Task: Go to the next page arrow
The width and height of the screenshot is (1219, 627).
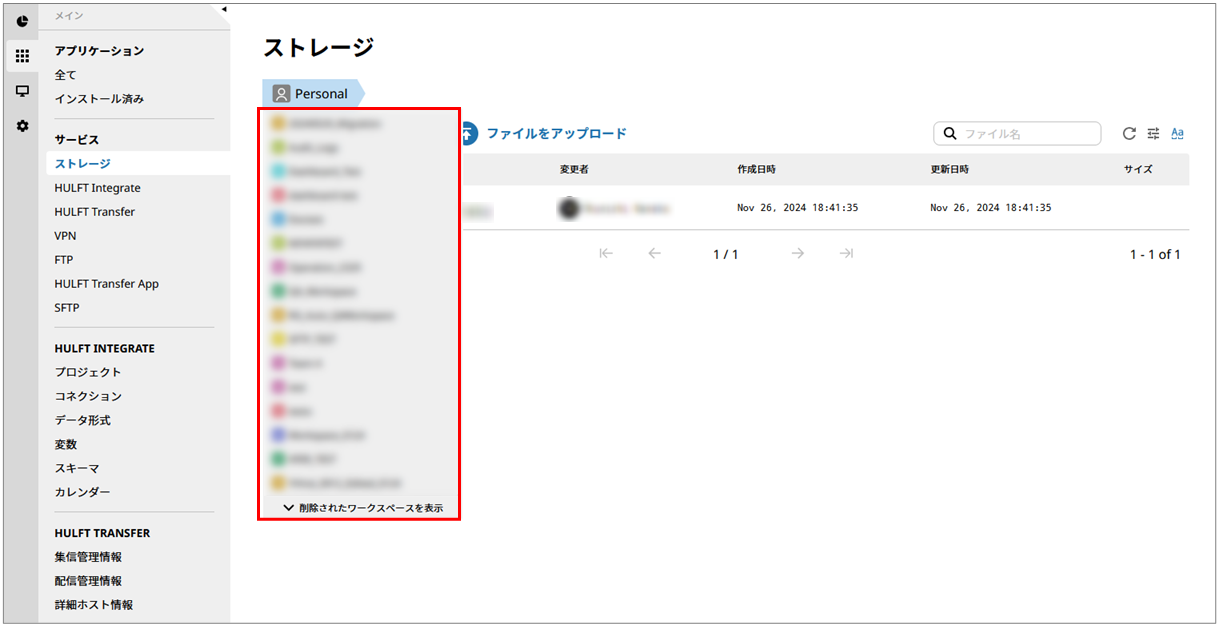Action: (x=798, y=254)
